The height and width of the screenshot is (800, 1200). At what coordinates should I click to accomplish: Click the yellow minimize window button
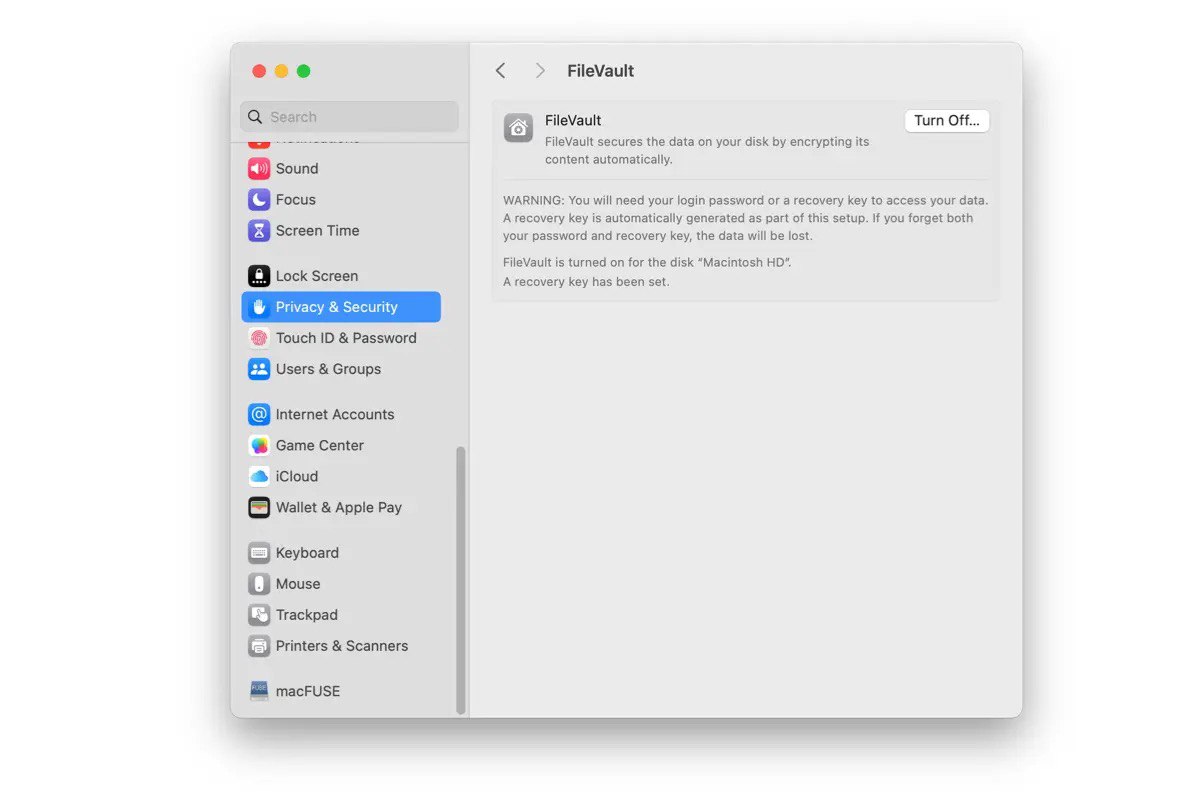point(281,71)
